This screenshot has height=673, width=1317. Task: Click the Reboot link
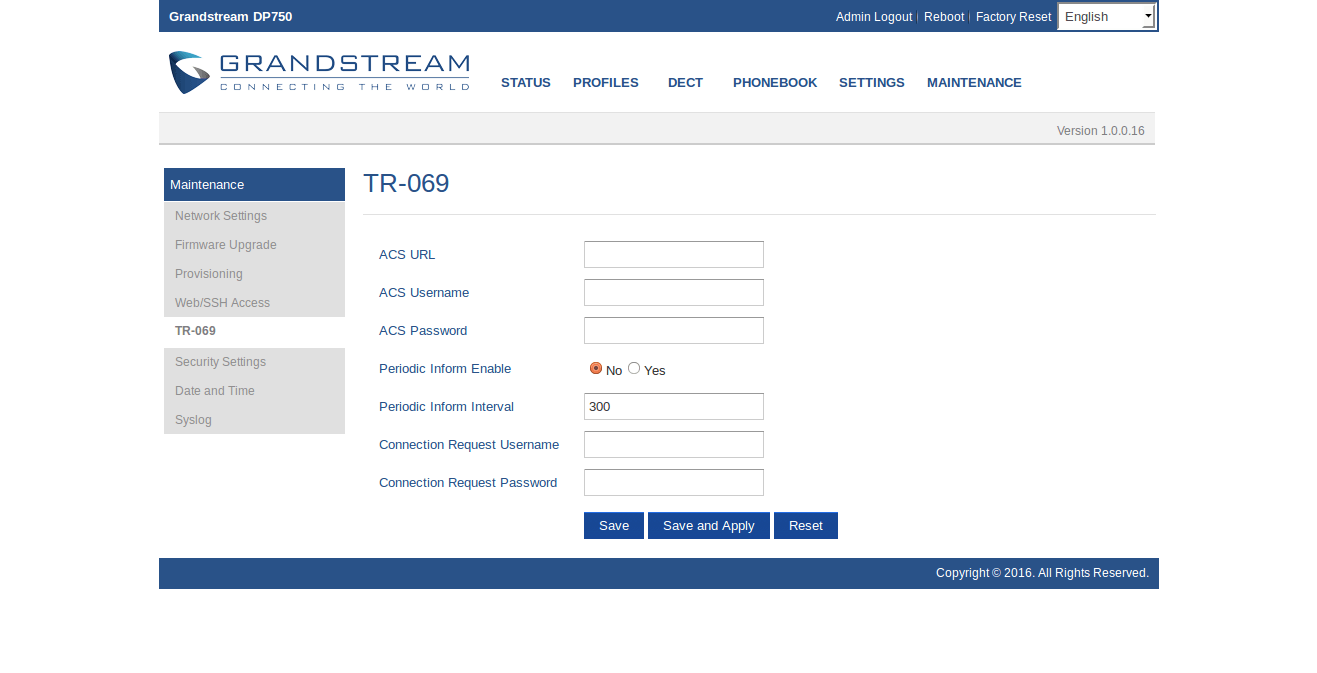click(x=943, y=17)
